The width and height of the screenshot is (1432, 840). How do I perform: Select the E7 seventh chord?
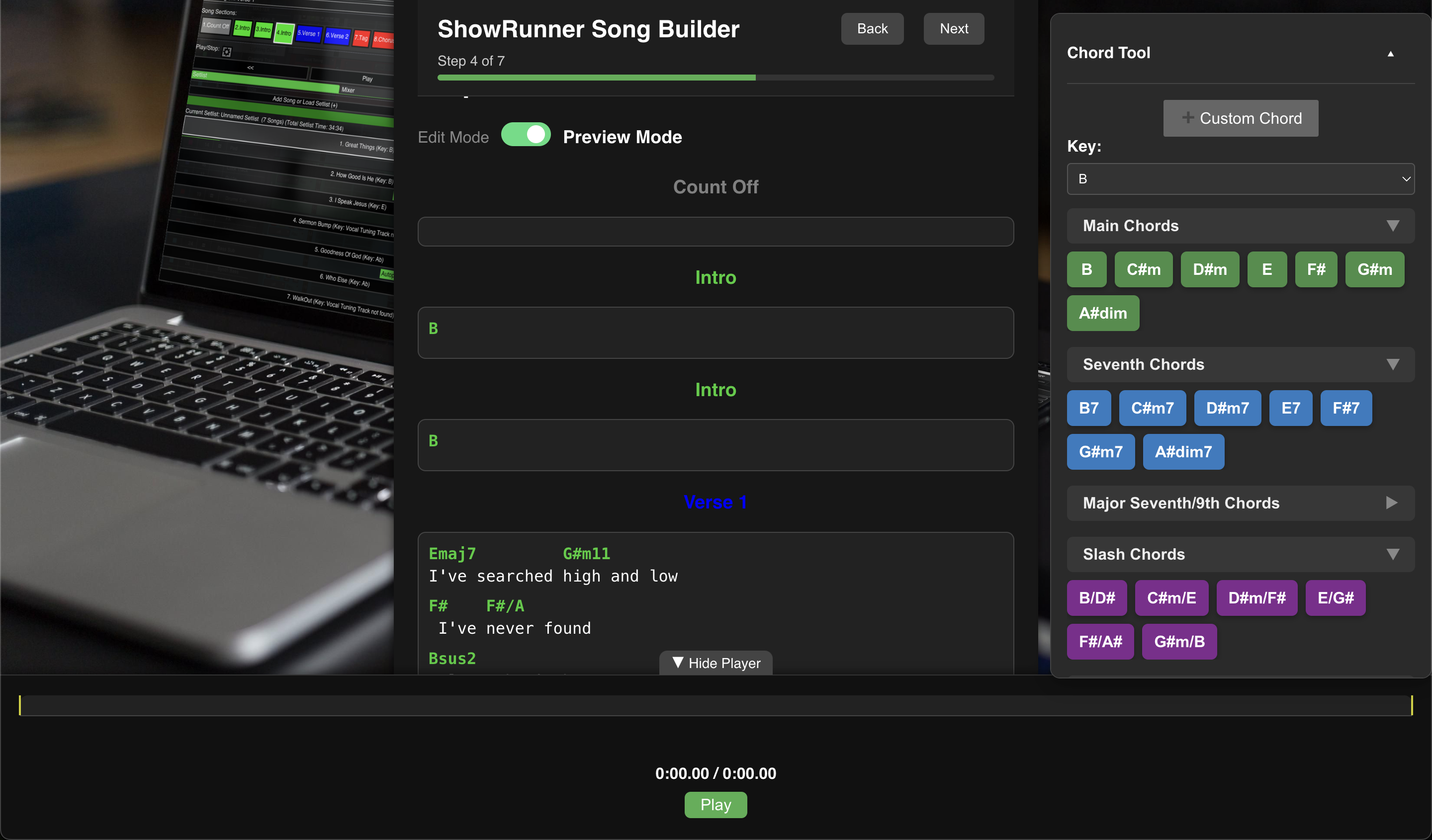(1290, 408)
